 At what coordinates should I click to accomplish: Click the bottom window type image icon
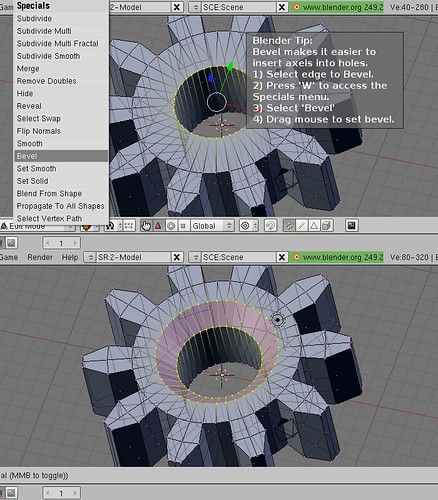(x=11, y=493)
